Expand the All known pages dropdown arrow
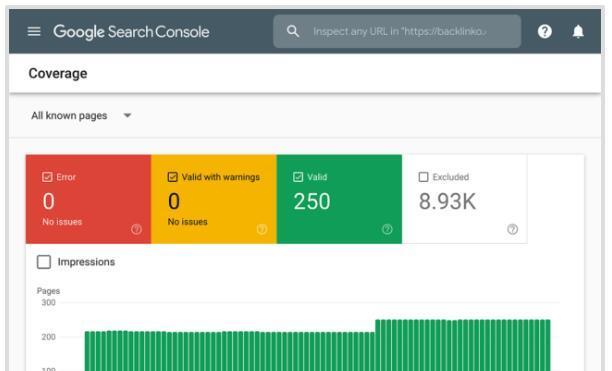 127,115
